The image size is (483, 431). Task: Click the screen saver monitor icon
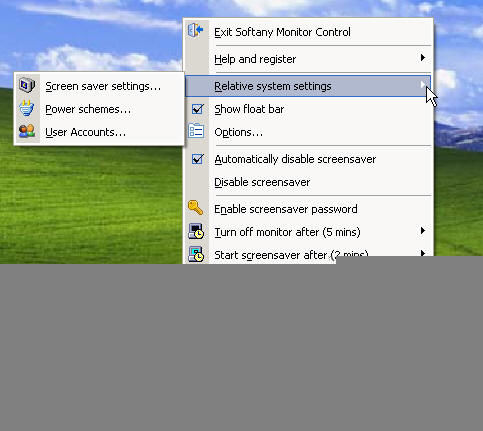point(27,85)
